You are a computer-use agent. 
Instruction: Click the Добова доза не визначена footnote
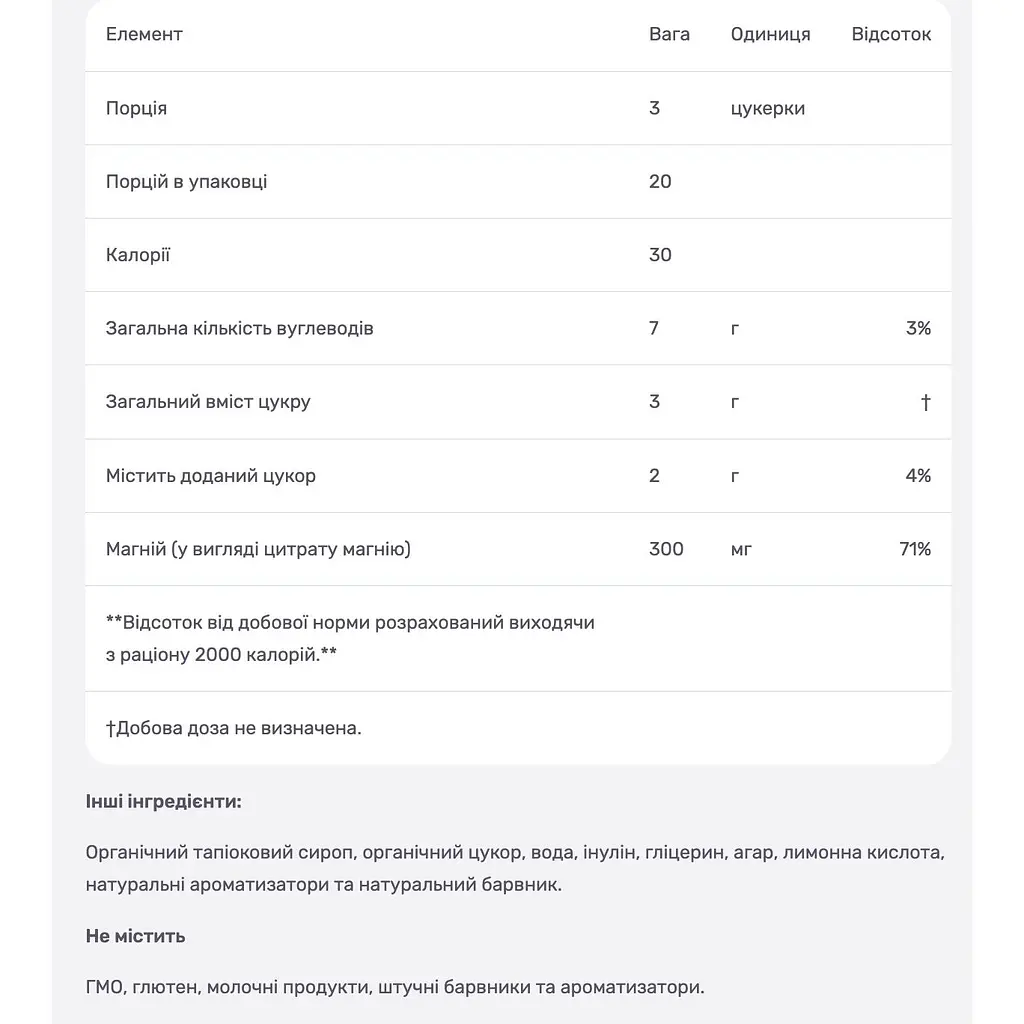point(234,728)
